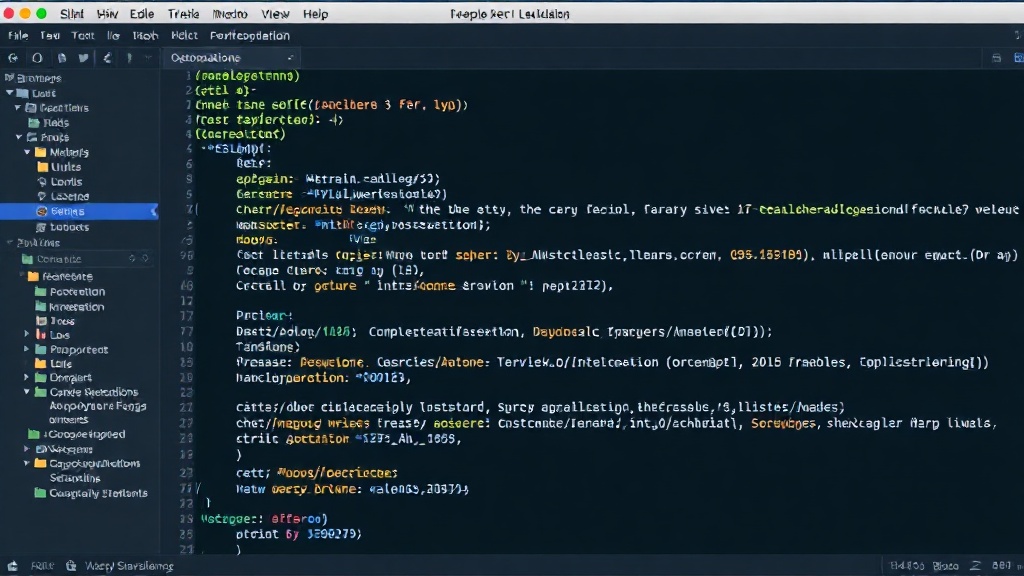Open the File menu in app toolbar

[18, 35]
